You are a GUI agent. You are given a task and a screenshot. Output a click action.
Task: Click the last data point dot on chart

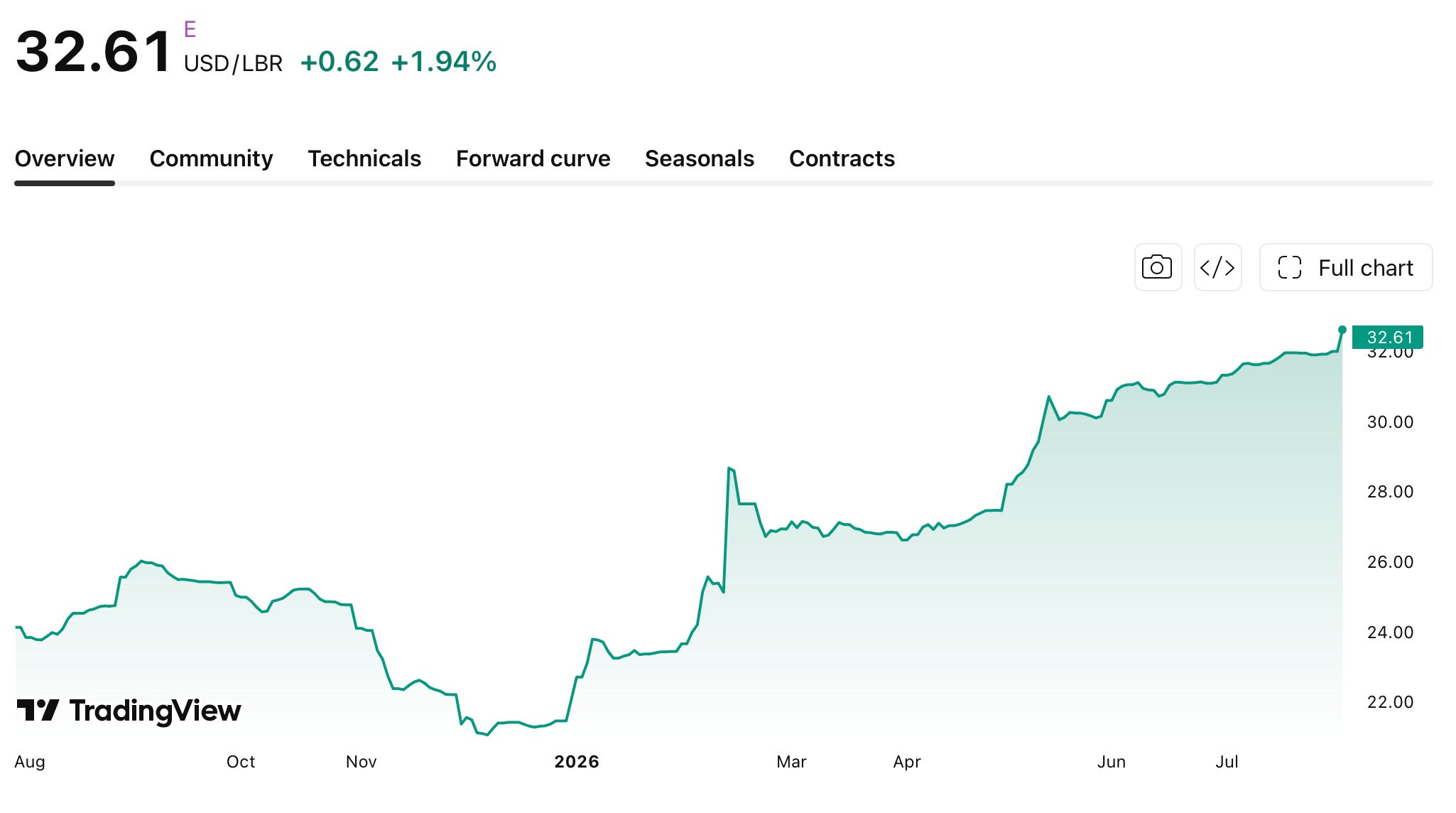pos(1342,330)
